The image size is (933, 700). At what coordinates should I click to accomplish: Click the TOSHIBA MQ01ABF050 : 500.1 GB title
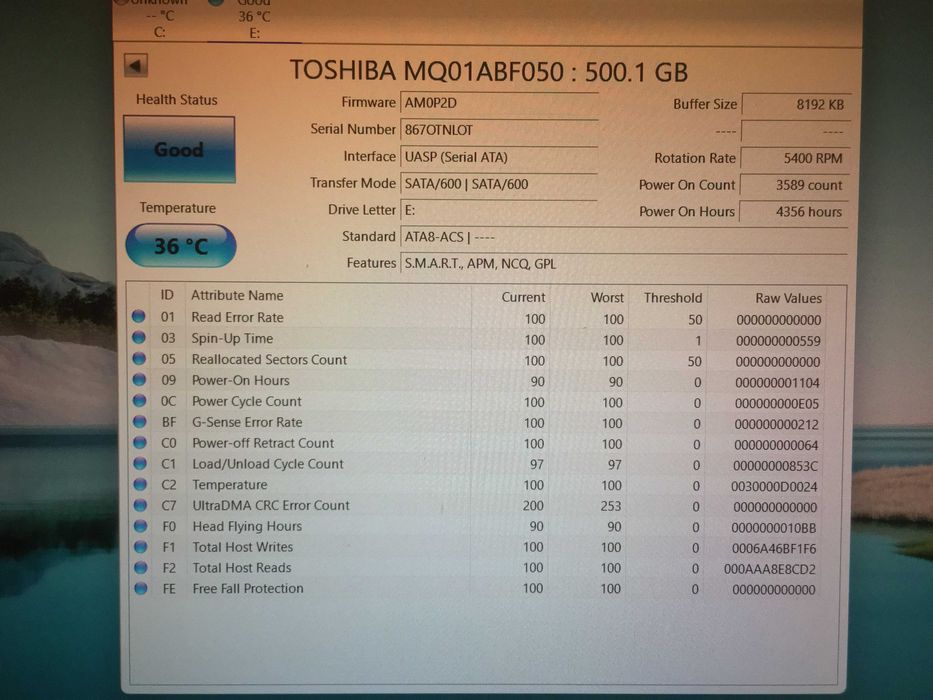(489, 71)
